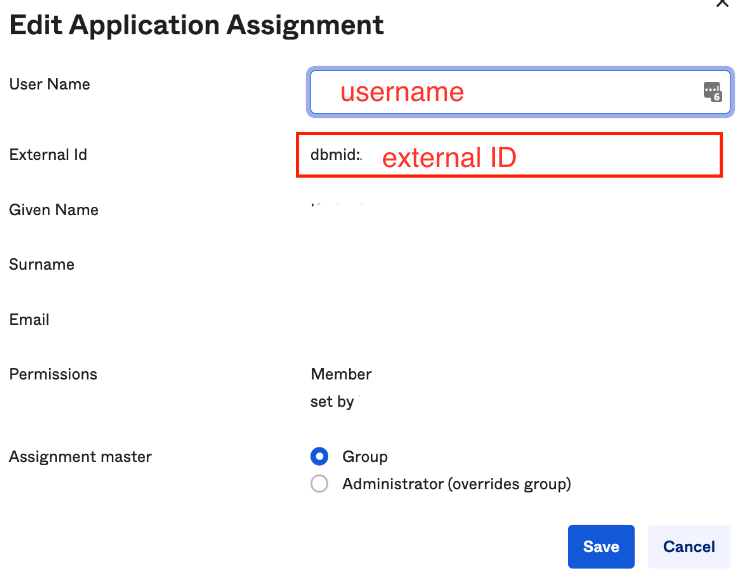Click the Edit Application Assignment heading
This screenshot has width=743, height=578.
197,25
